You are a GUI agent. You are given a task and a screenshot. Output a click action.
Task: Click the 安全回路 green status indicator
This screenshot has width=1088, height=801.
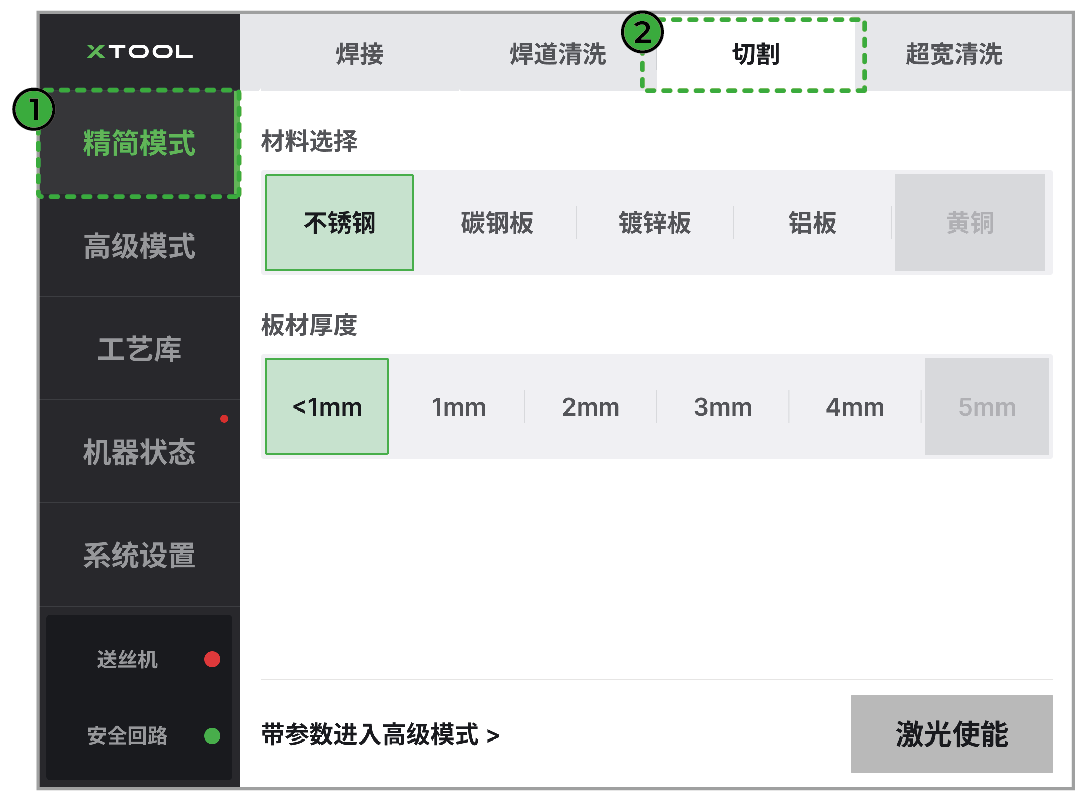click(212, 736)
